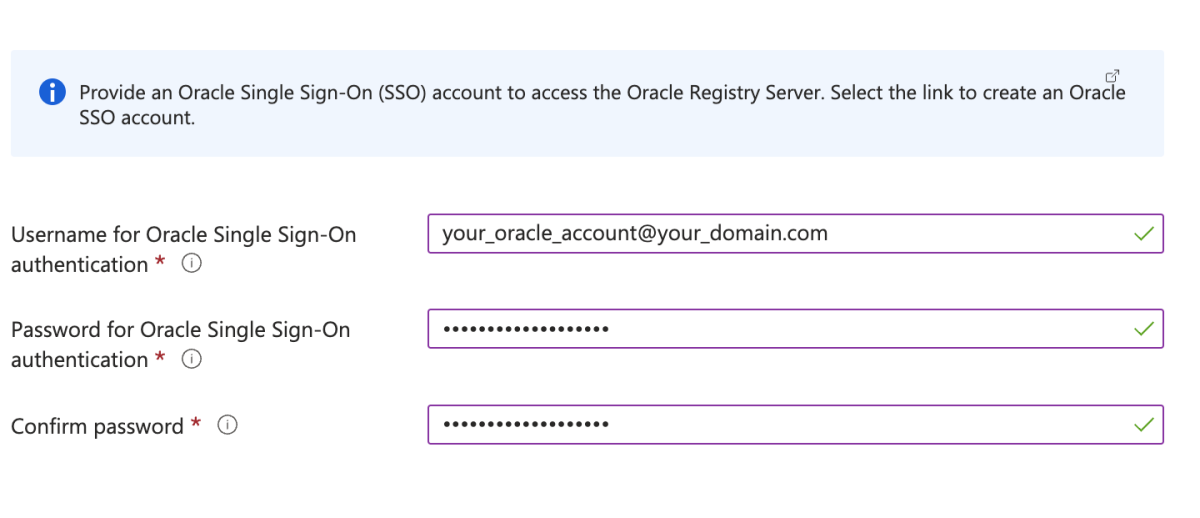Focus the Oracle SSO username input field
1200x518 pixels.
click(x=795, y=234)
